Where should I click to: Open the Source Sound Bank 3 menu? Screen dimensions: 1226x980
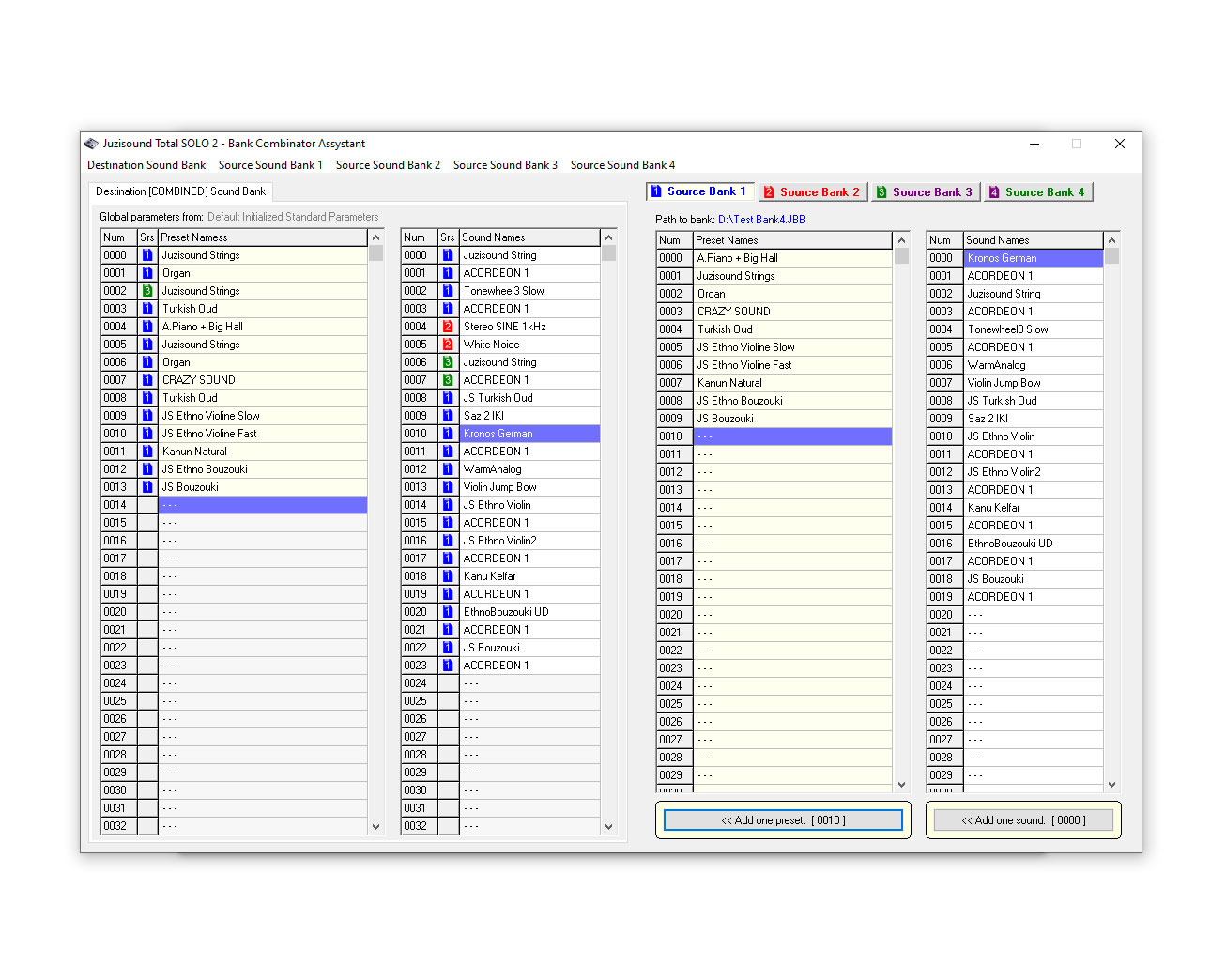click(x=505, y=165)
